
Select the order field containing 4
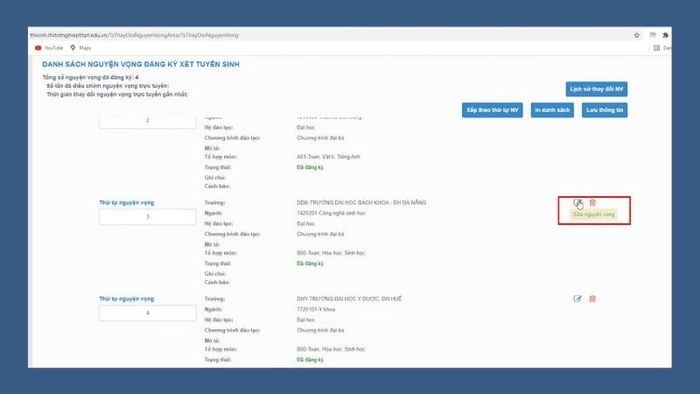pos(147,313)
